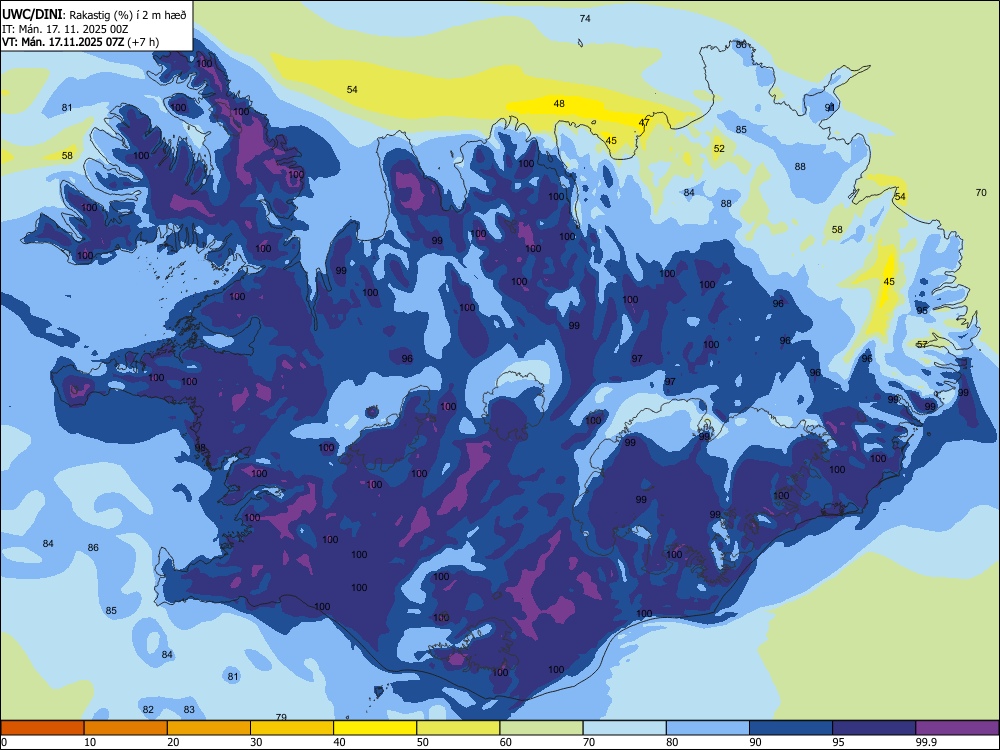
Task: Click the 40–50 bright yellow legend swatch
Action: (375, 728)
